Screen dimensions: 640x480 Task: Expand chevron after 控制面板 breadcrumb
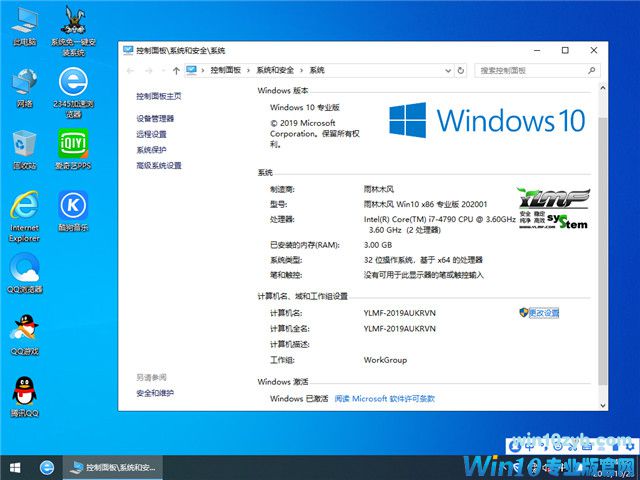click(248, 71)
